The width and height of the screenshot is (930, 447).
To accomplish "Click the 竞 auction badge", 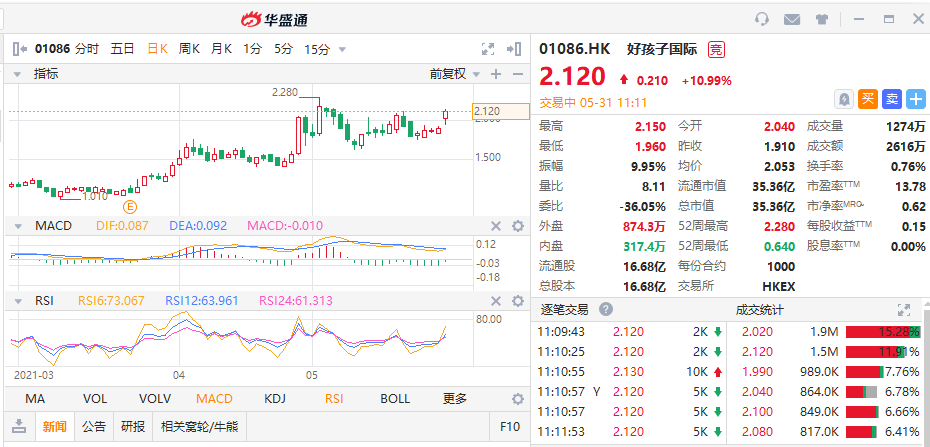I will 716,50.
